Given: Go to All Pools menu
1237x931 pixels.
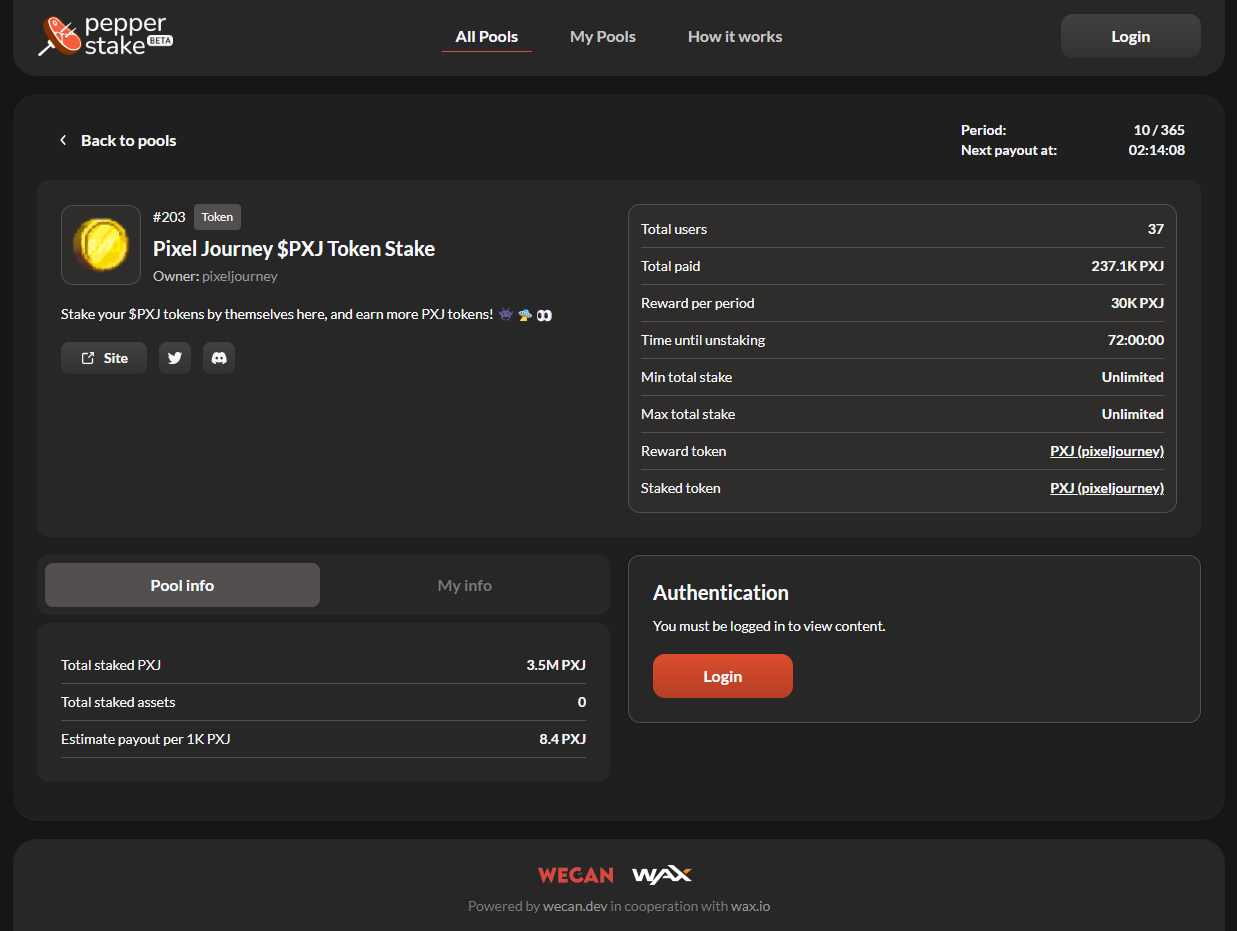Looking at the screenshot, I should (486, 37).
